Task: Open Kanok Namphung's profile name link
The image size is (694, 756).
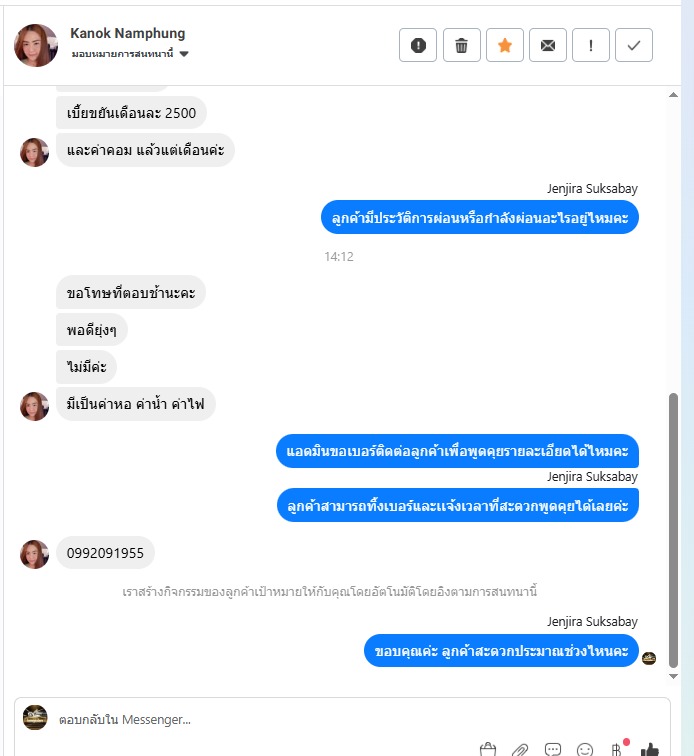Action: click(x=128, y=33)
